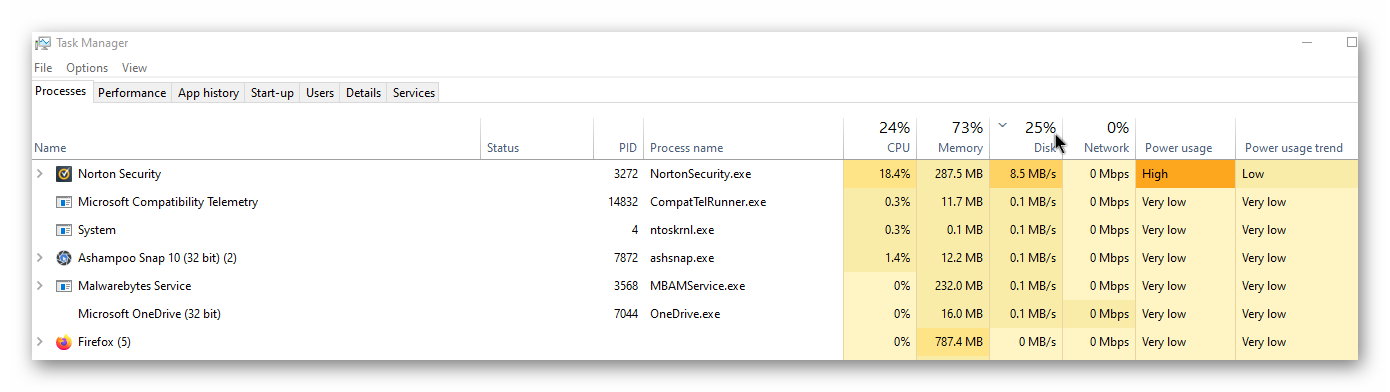
Task: Click the System process icon
Action: tap(64, 230)
